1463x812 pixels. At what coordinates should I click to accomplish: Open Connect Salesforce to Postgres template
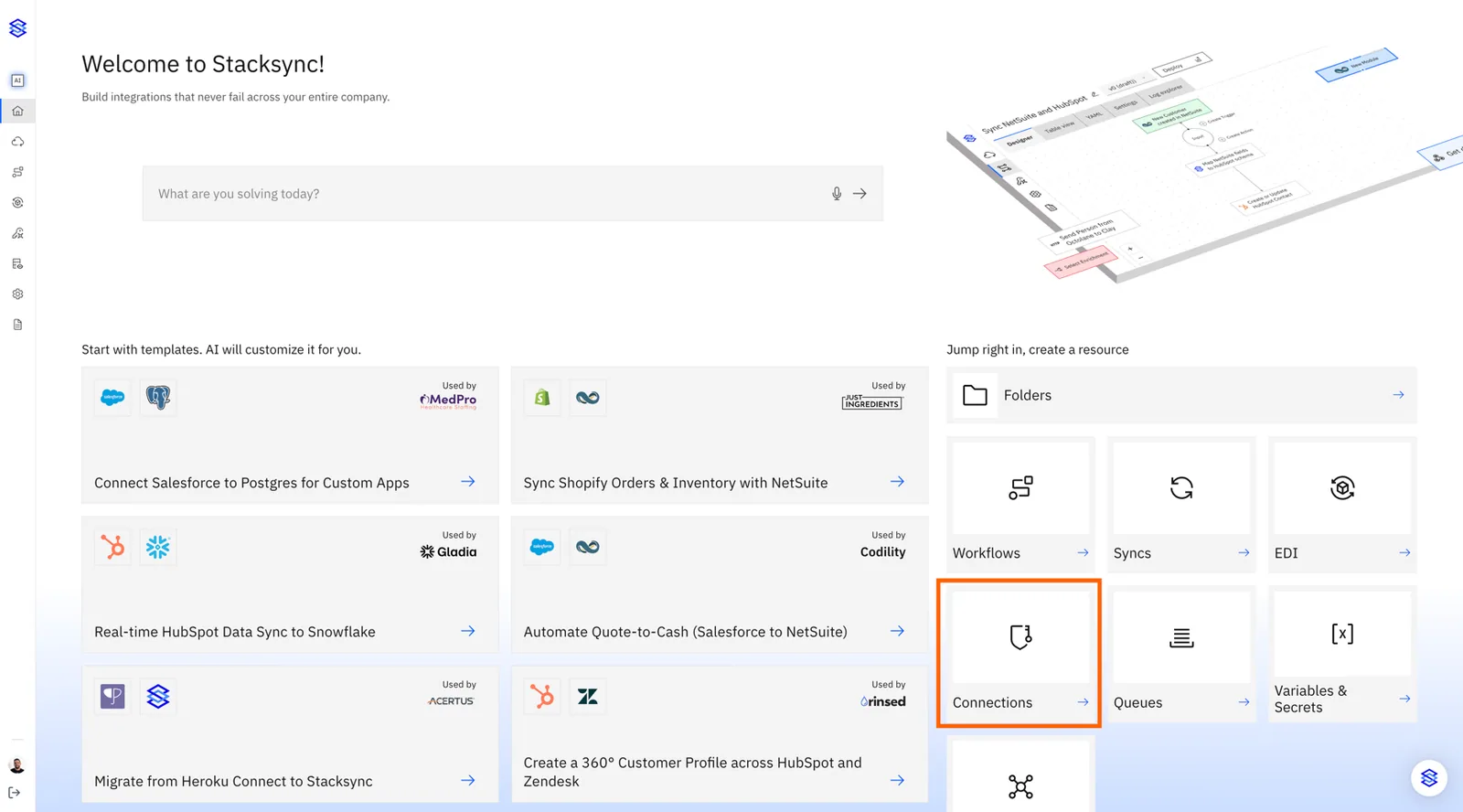click(290, 435)
